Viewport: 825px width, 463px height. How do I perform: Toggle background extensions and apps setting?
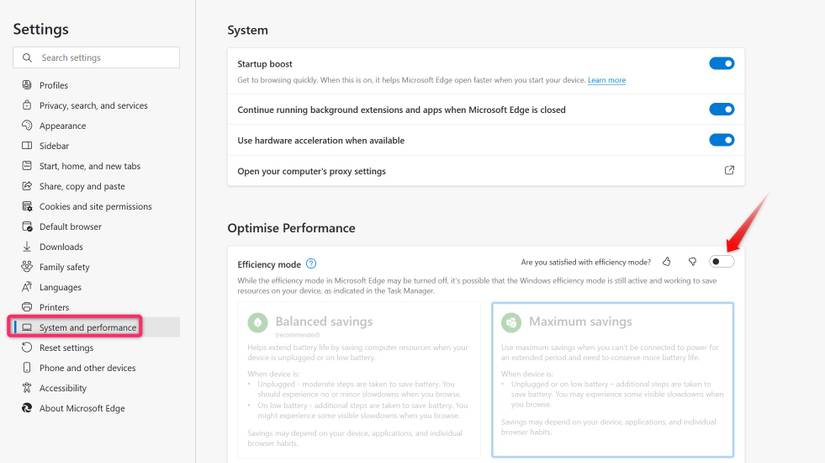[721, 109]
